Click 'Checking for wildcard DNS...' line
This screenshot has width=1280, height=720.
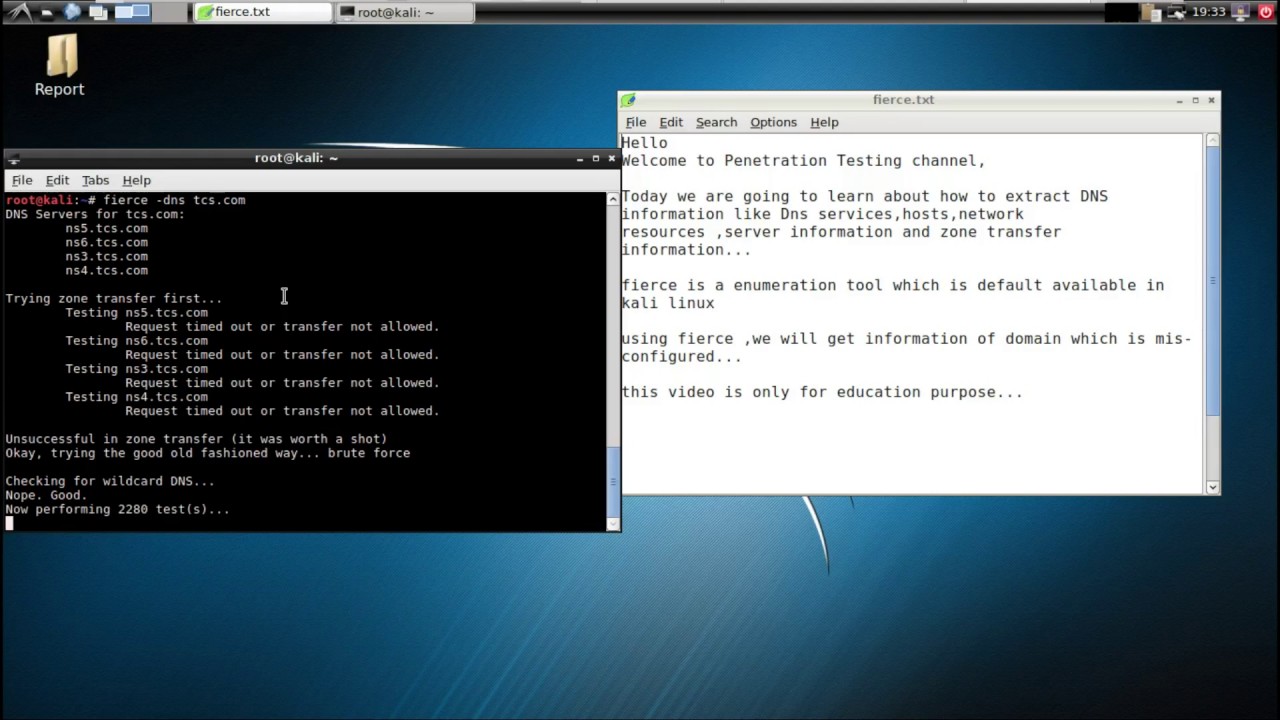(x=110, y=480)
